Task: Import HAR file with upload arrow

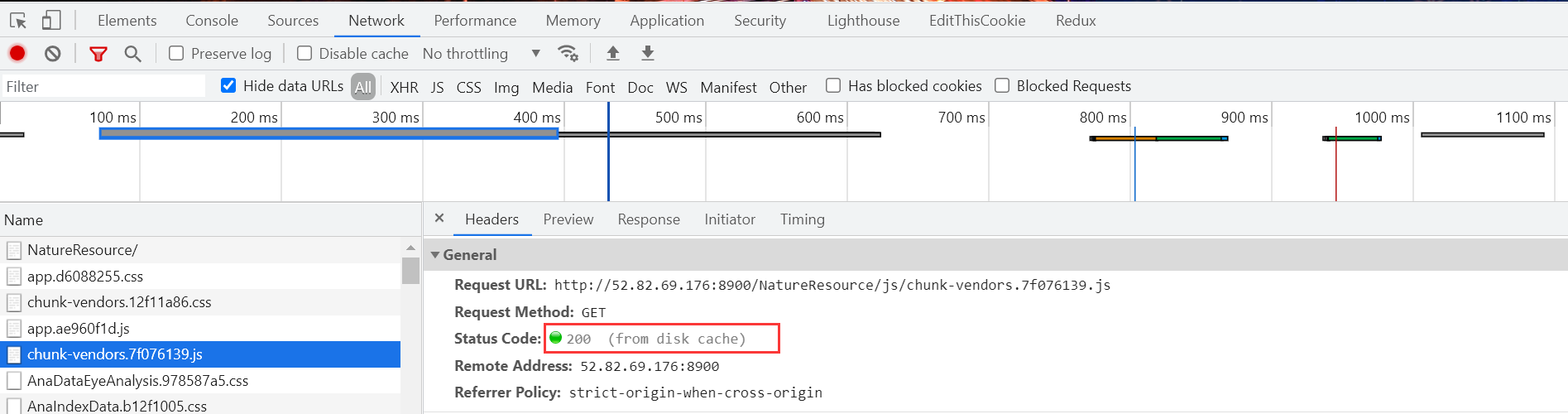Action: (613, 54)
